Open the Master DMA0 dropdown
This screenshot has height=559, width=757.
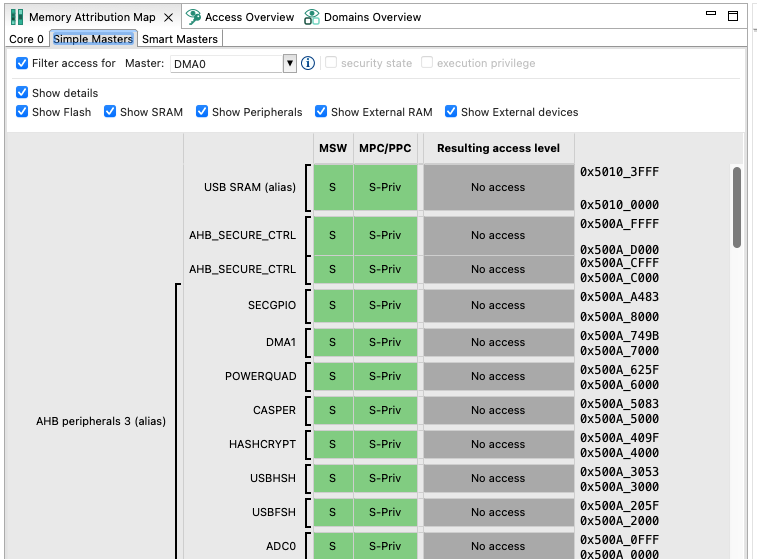[x=290, y=63]
